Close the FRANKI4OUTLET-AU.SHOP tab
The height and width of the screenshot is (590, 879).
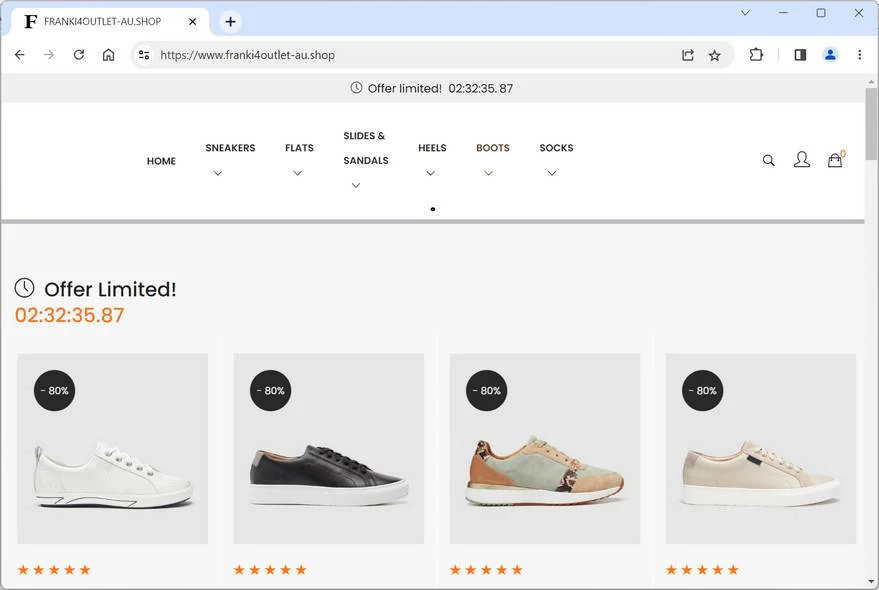192,22
